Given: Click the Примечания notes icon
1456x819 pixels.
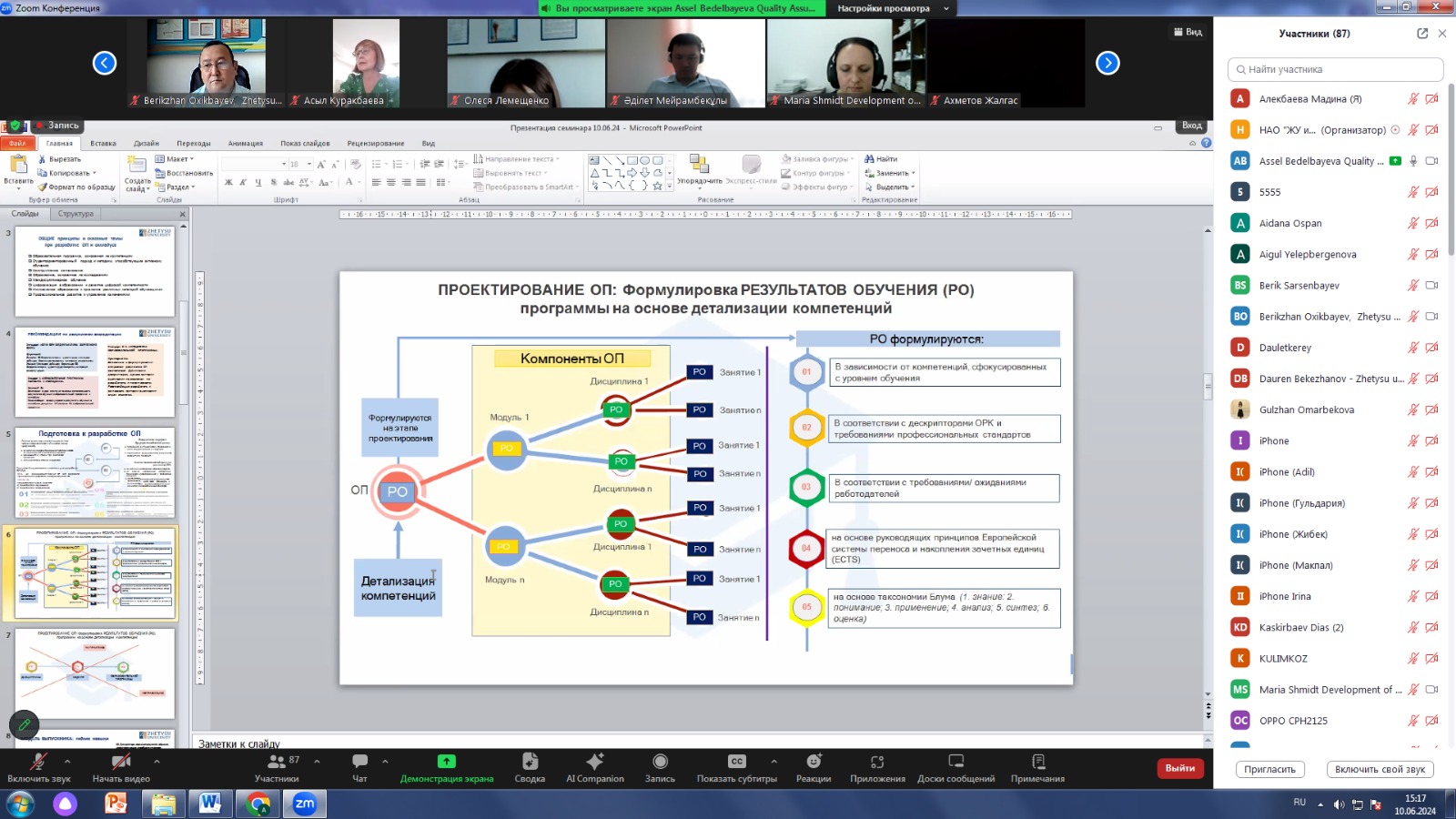Looking at the screenshot, I should 1037,766.
